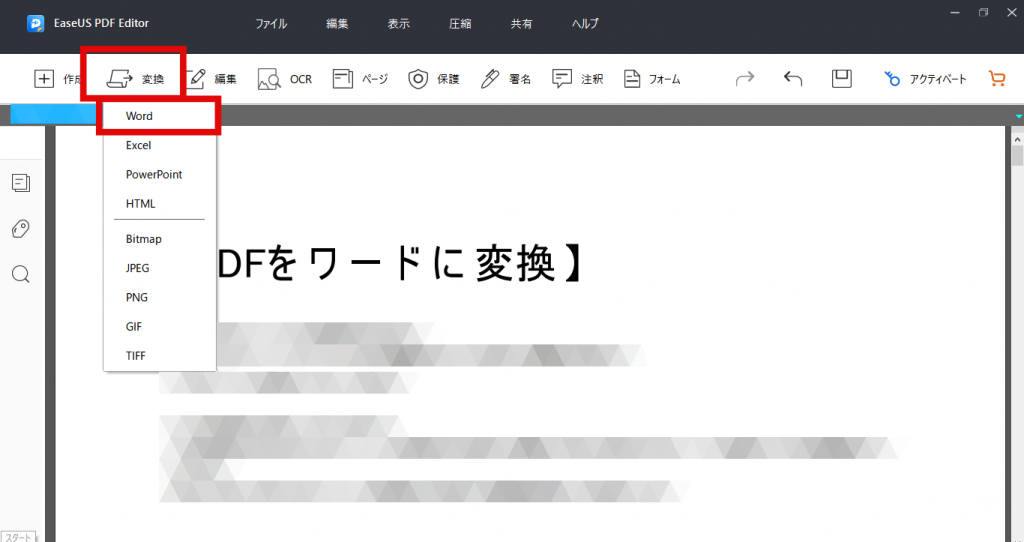Click the アクティベート (Activate) button
Image resolution: width=1024 pixels, height=542 pixels.
coord(925,79)
